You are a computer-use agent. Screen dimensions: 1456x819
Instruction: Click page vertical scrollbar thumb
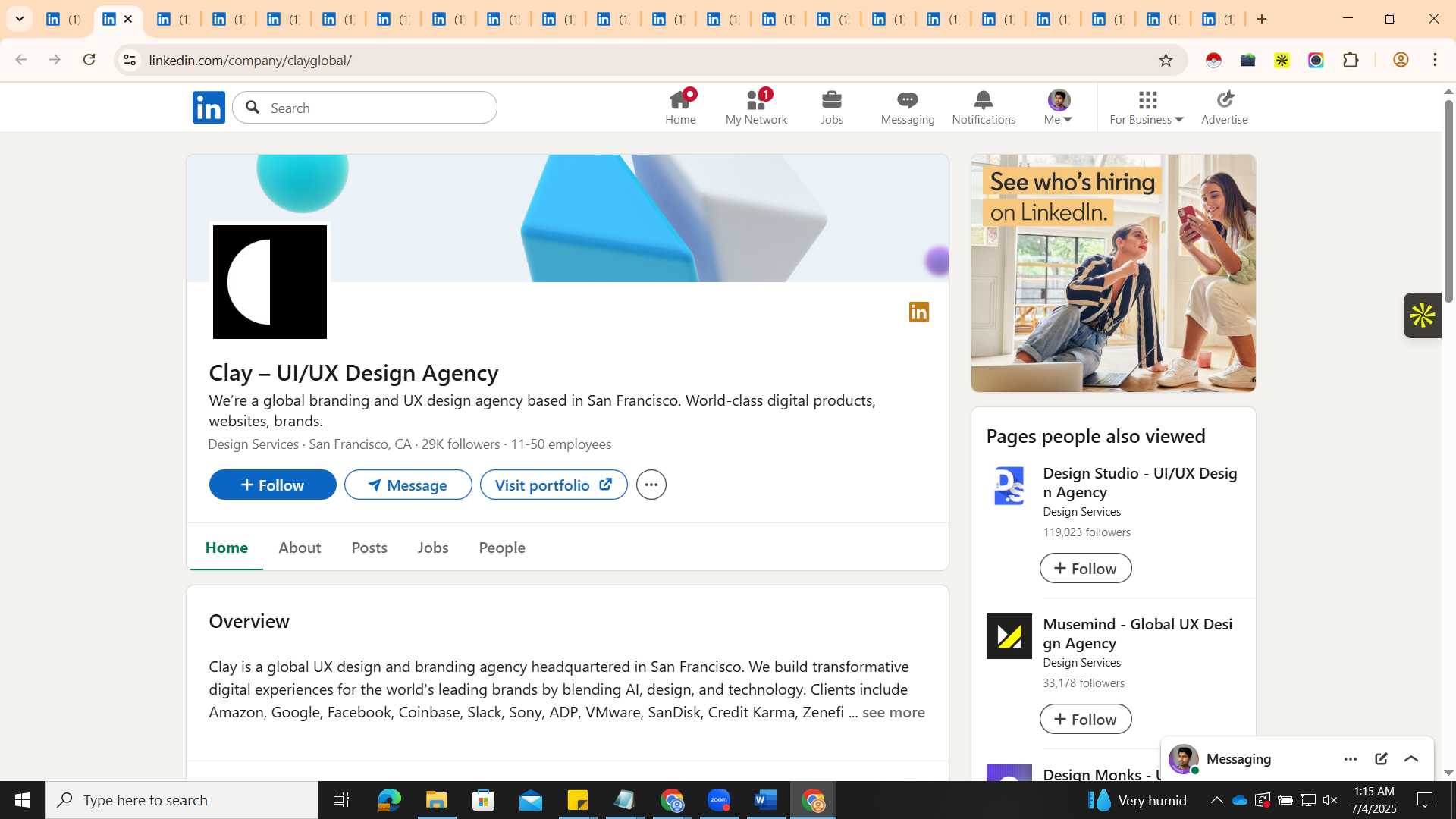tap(1448, 201)
